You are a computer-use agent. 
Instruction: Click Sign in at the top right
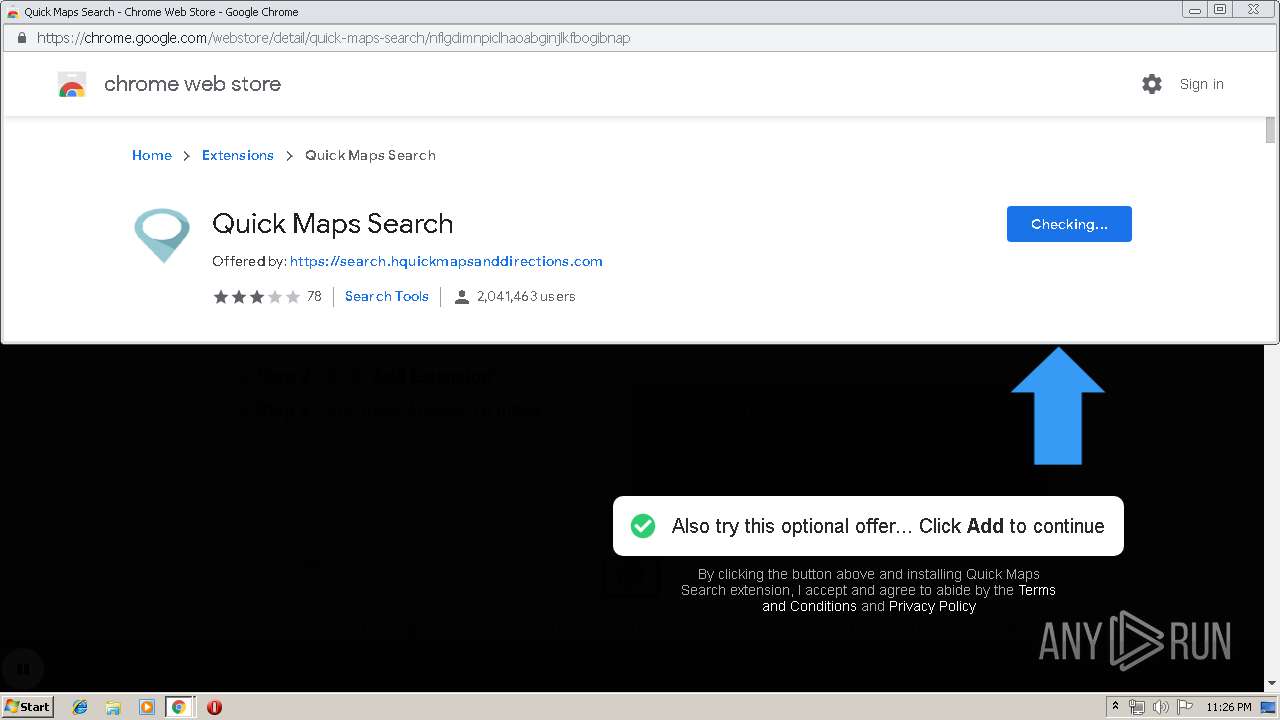(x=1201, y=84)
